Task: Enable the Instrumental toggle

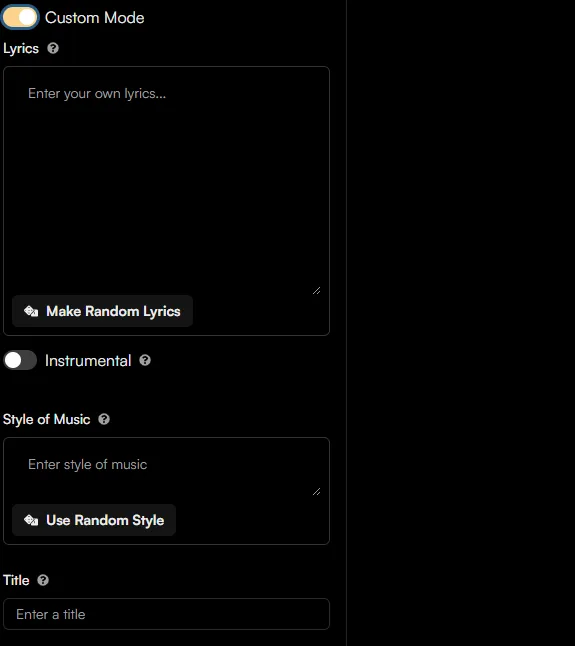Action: [20, 360]
